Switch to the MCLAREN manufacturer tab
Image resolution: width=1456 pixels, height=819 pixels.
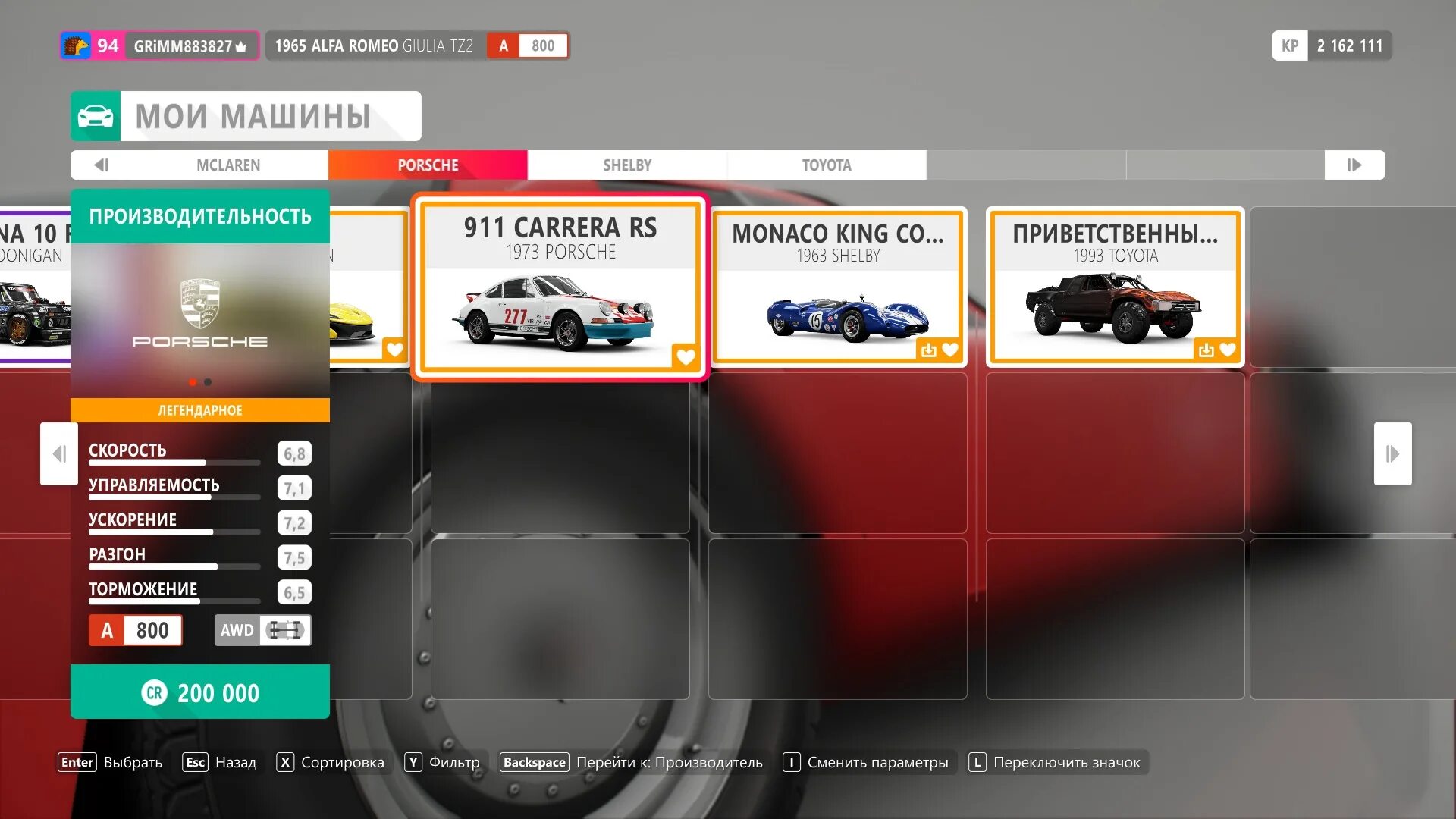(228, 165)
